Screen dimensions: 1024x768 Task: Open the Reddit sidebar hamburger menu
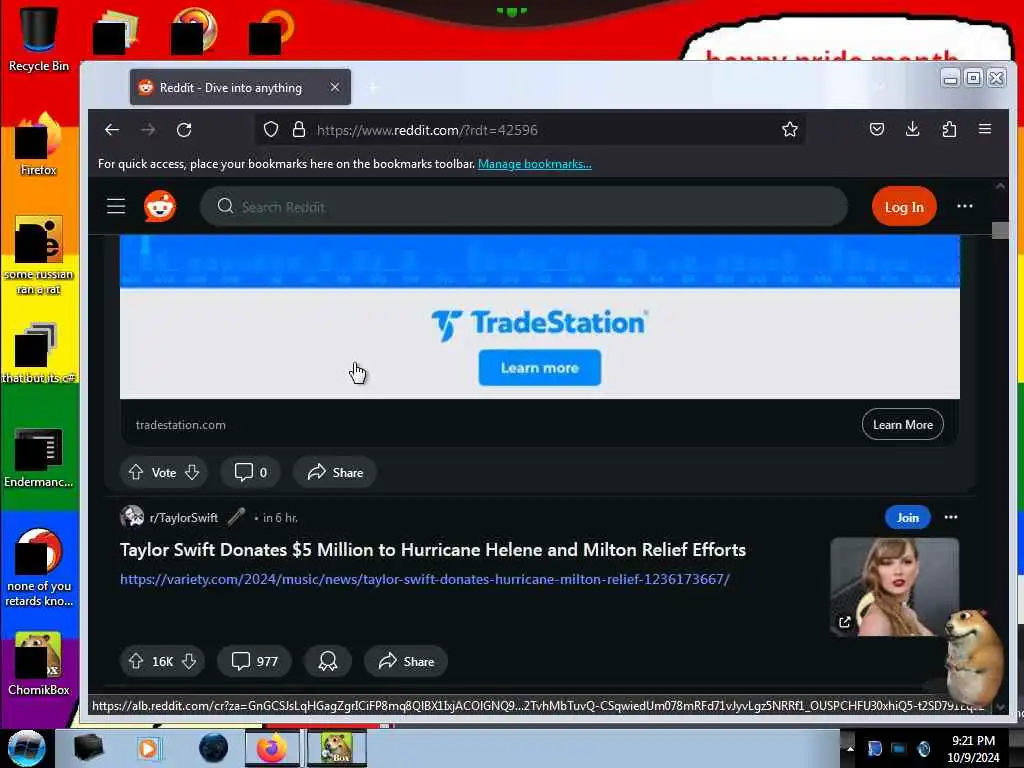tap(116, 206)
